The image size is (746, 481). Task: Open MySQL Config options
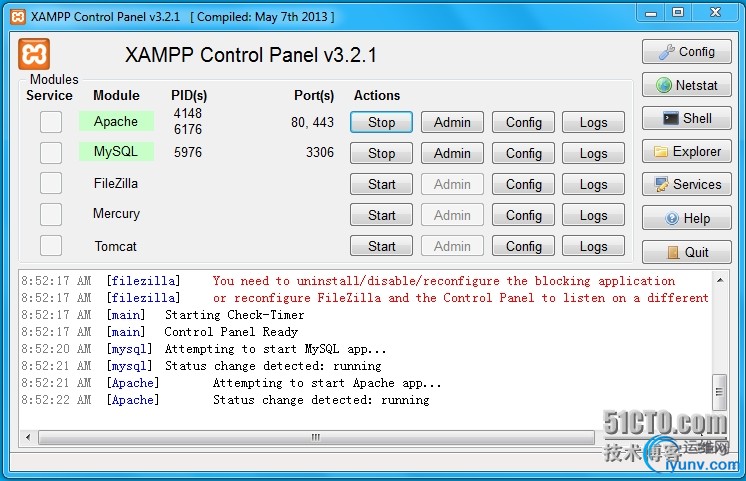coord(523,153)
